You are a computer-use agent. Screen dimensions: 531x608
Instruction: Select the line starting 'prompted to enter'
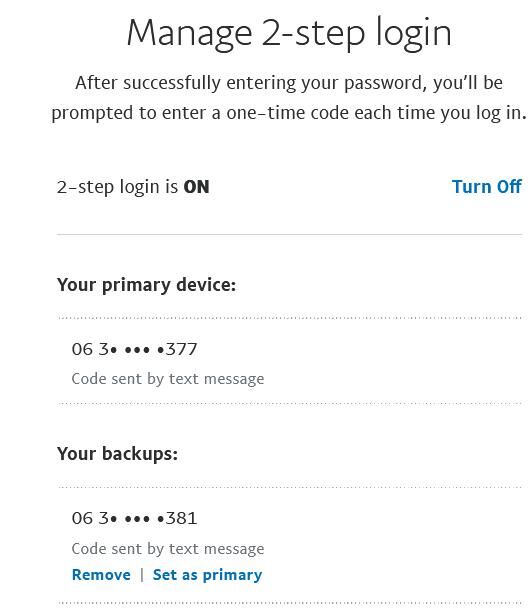click(289, 113)
